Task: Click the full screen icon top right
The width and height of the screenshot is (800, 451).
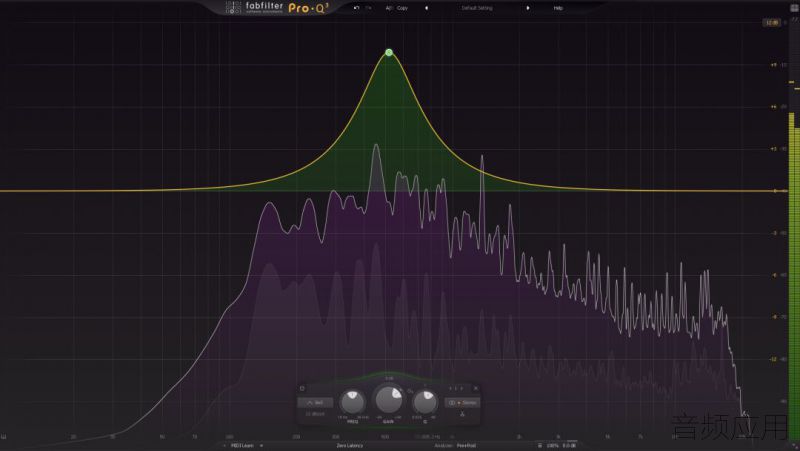Action: click(794, 7)
